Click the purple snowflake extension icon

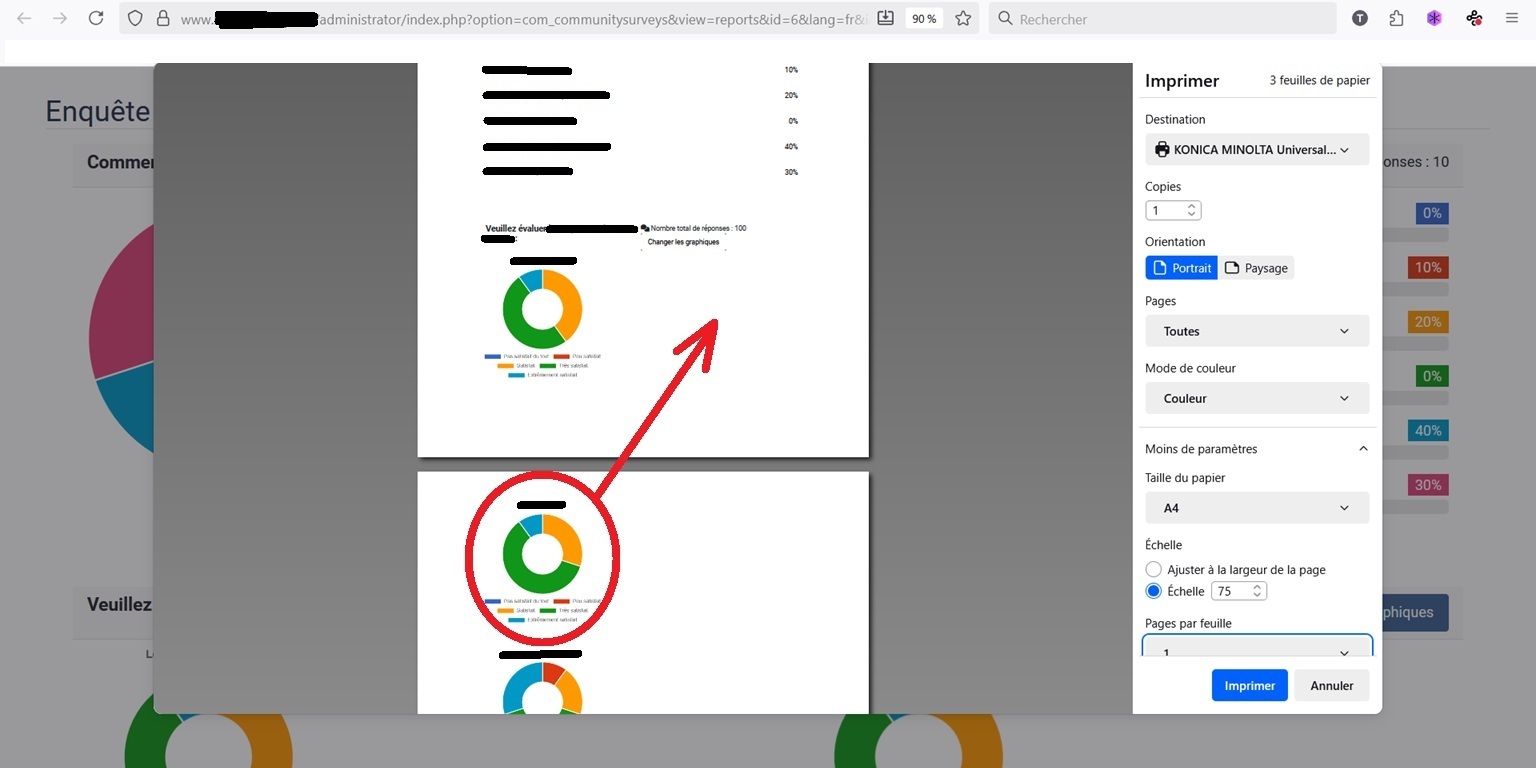coord(1434,18)
